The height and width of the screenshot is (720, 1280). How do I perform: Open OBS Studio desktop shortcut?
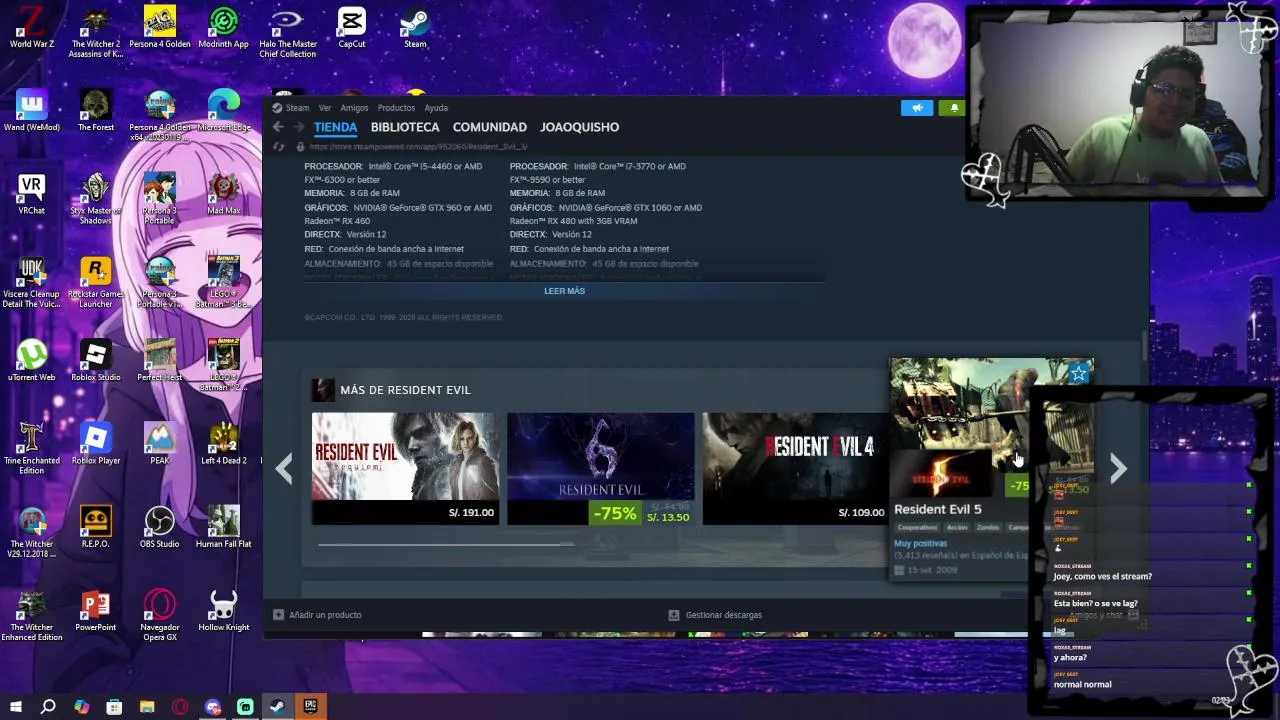pos(160,527)
